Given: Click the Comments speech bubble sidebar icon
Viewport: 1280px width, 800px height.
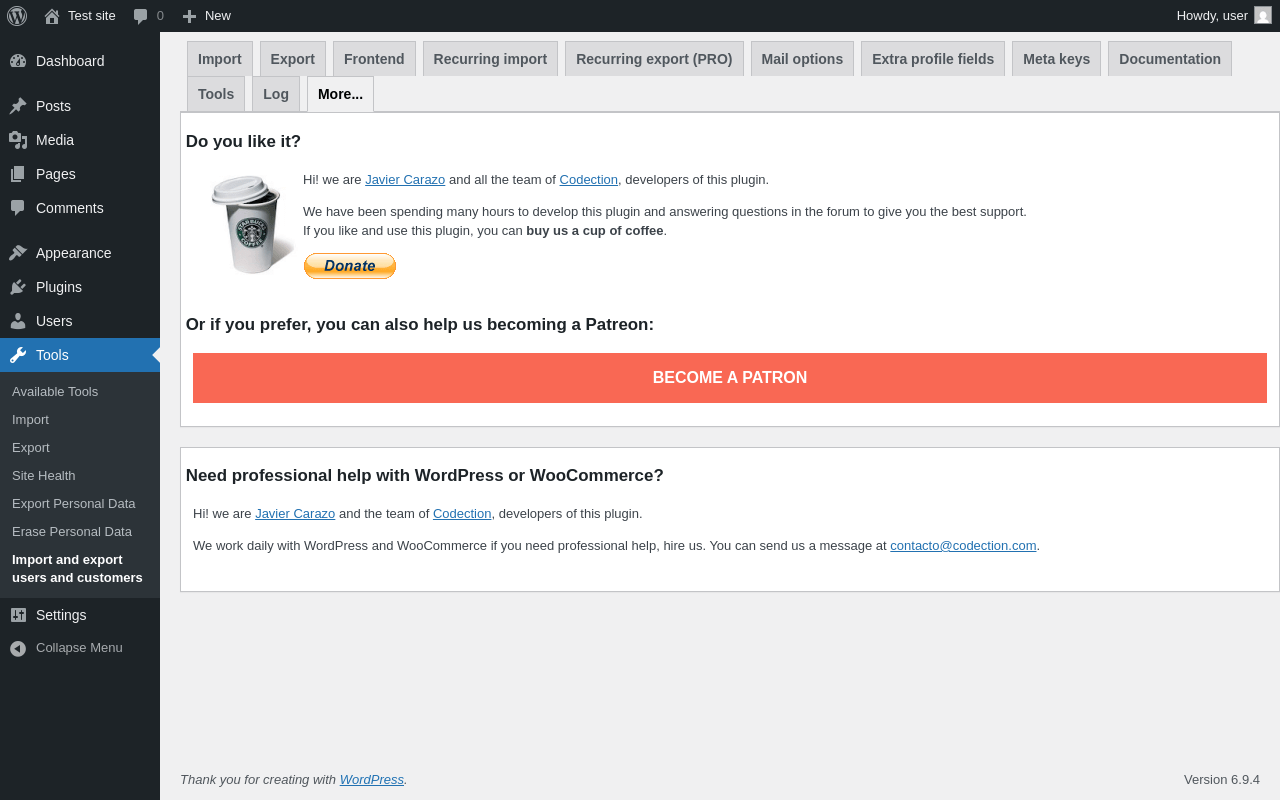Looking at the screenshot, I should click(x=18, y=208).
